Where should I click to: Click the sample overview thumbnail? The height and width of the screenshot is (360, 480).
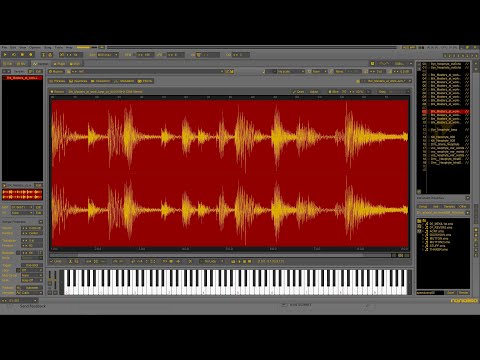click(22, 195)
